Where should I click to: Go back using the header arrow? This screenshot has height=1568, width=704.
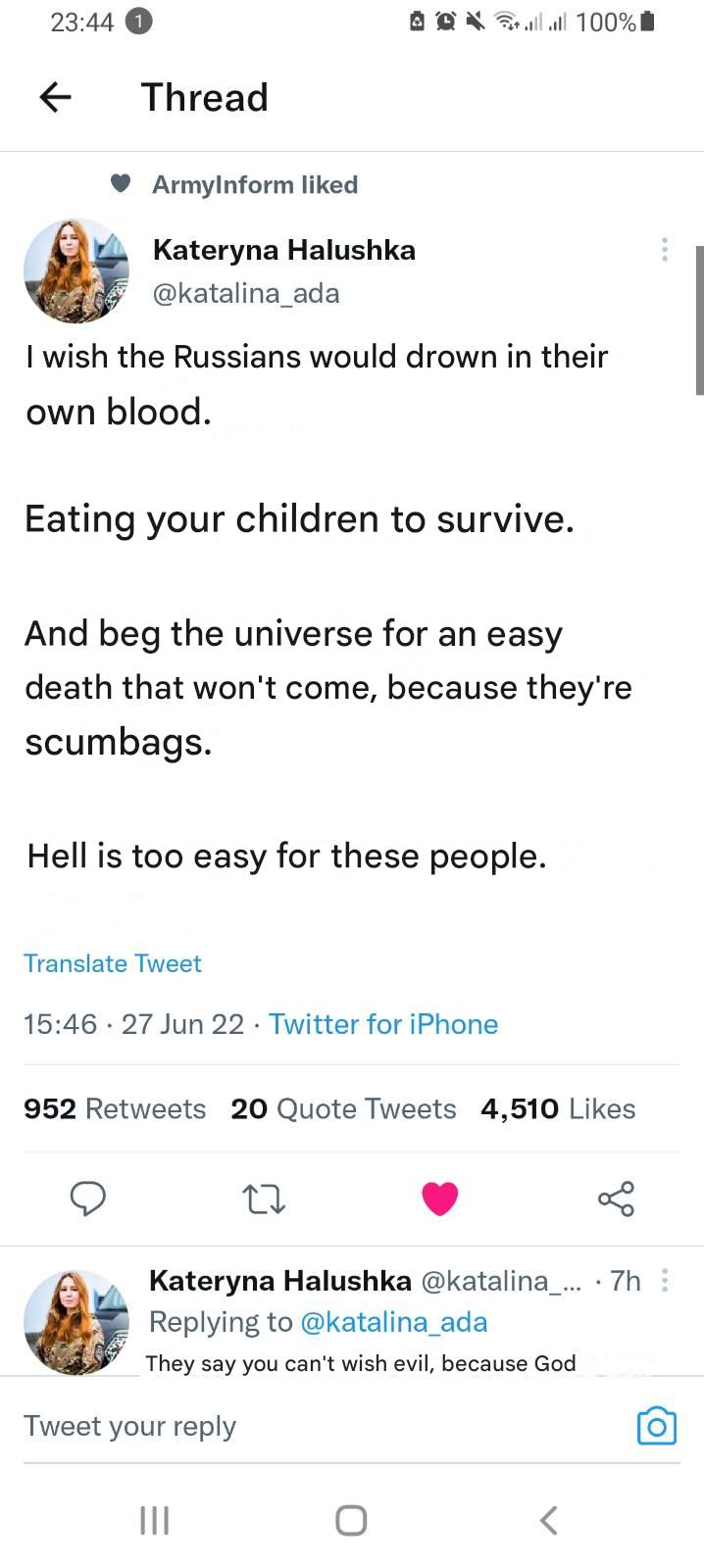pyautogui.click(x=55, y=96)
